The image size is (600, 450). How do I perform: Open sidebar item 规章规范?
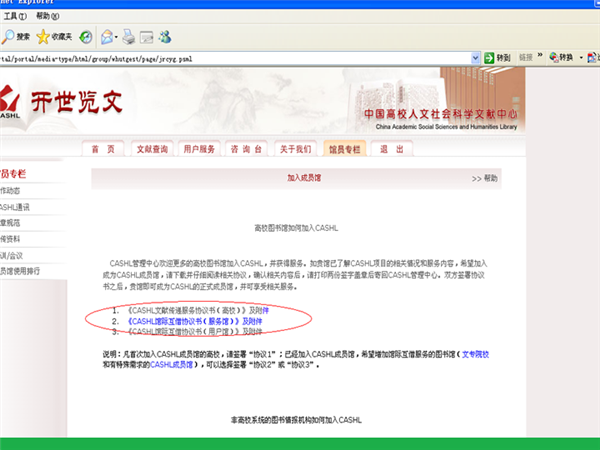[x=10, y=223]
